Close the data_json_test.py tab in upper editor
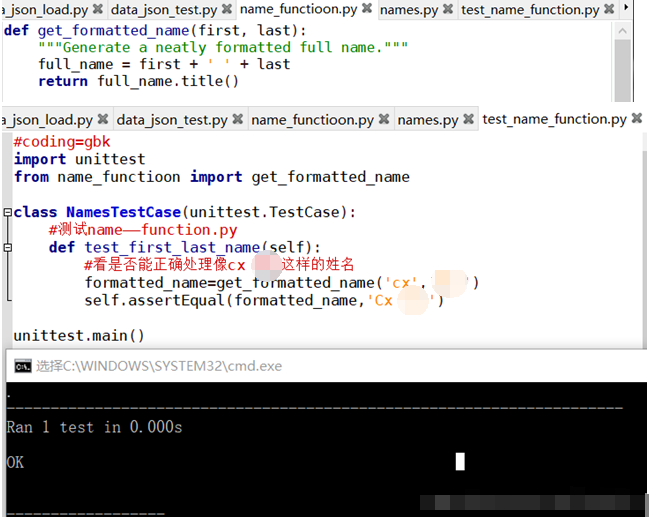The width and height of the screenshot is (649, 517). pyautogui.click(x=227, y=9)
